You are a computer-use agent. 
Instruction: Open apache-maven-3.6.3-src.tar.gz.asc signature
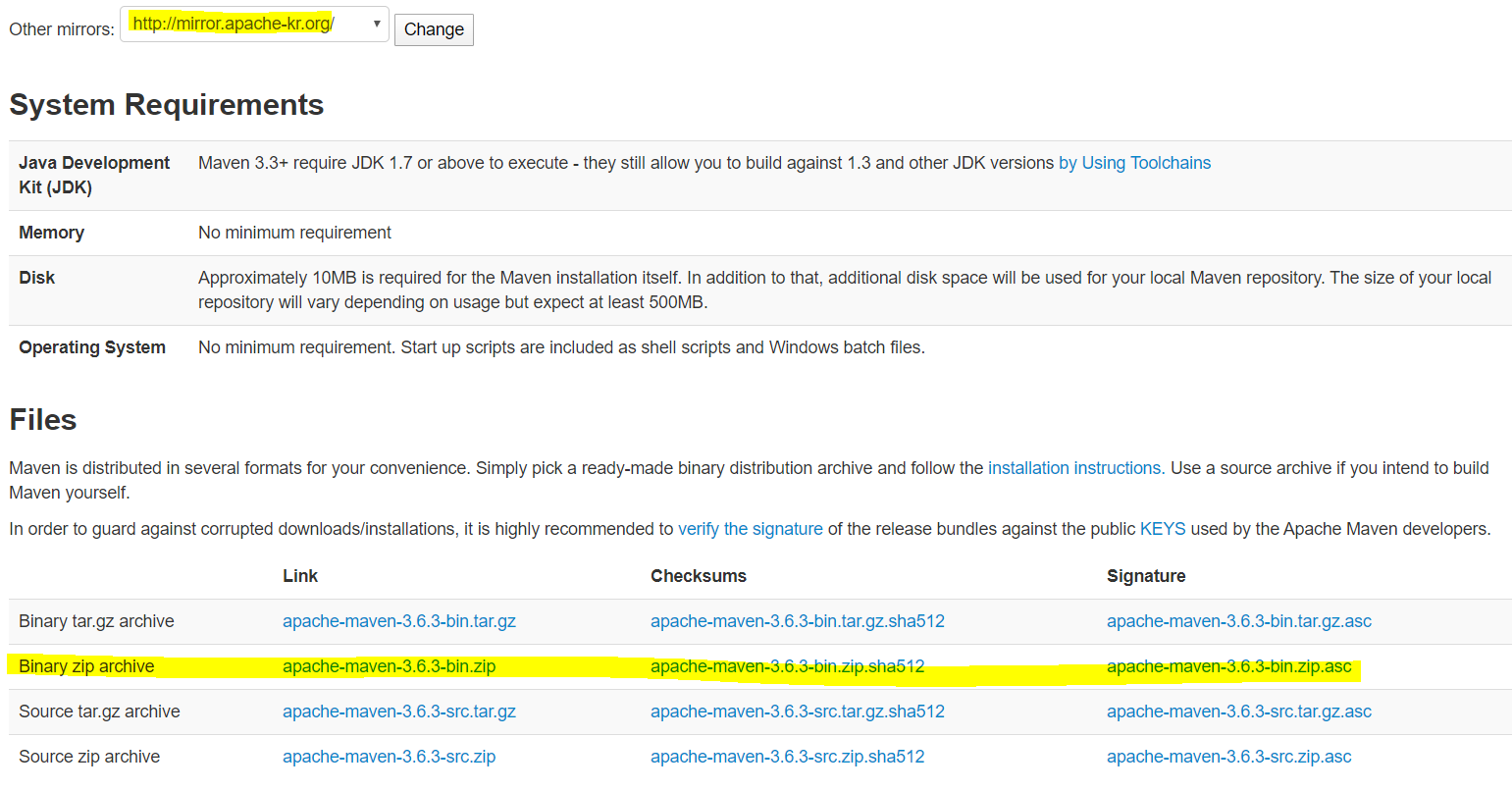pyautogui.click(x=1239, y=712)
